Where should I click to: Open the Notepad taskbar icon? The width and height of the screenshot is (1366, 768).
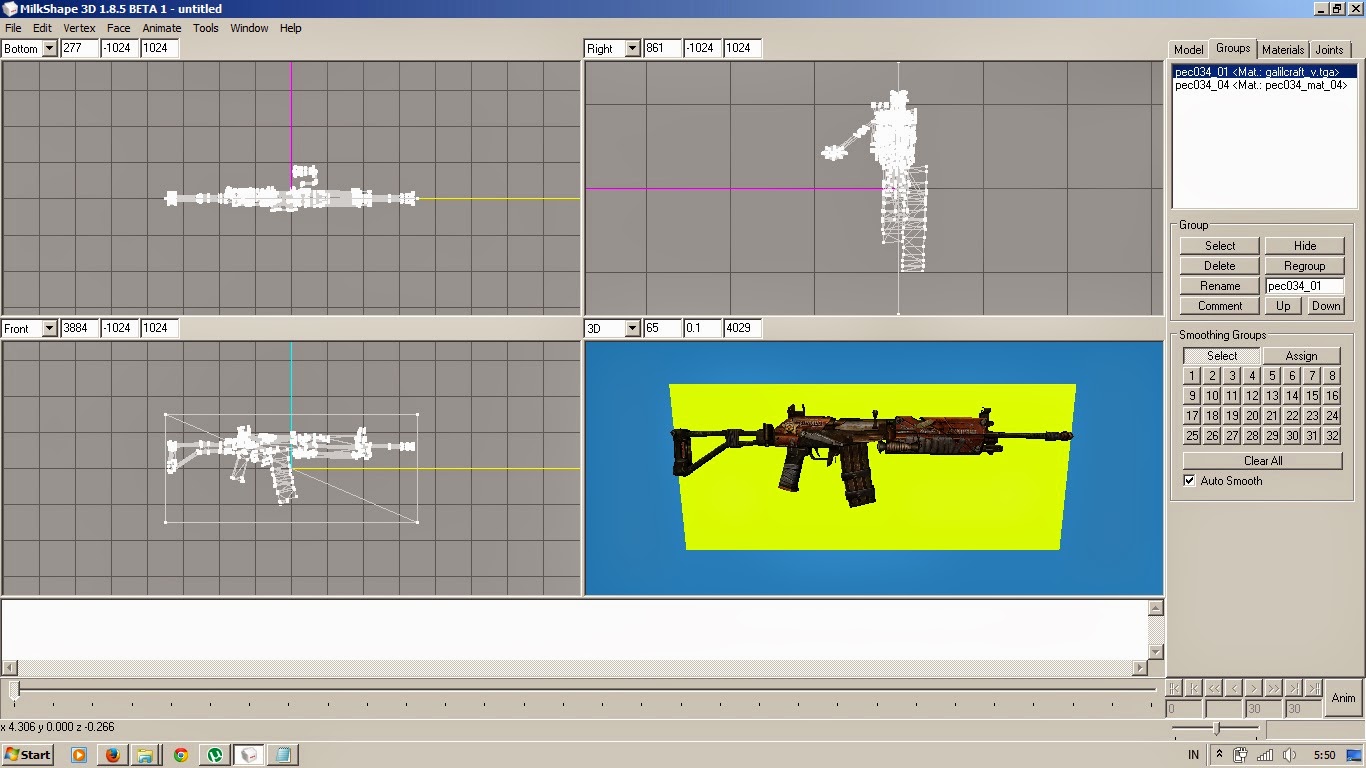tap(283, 755)
